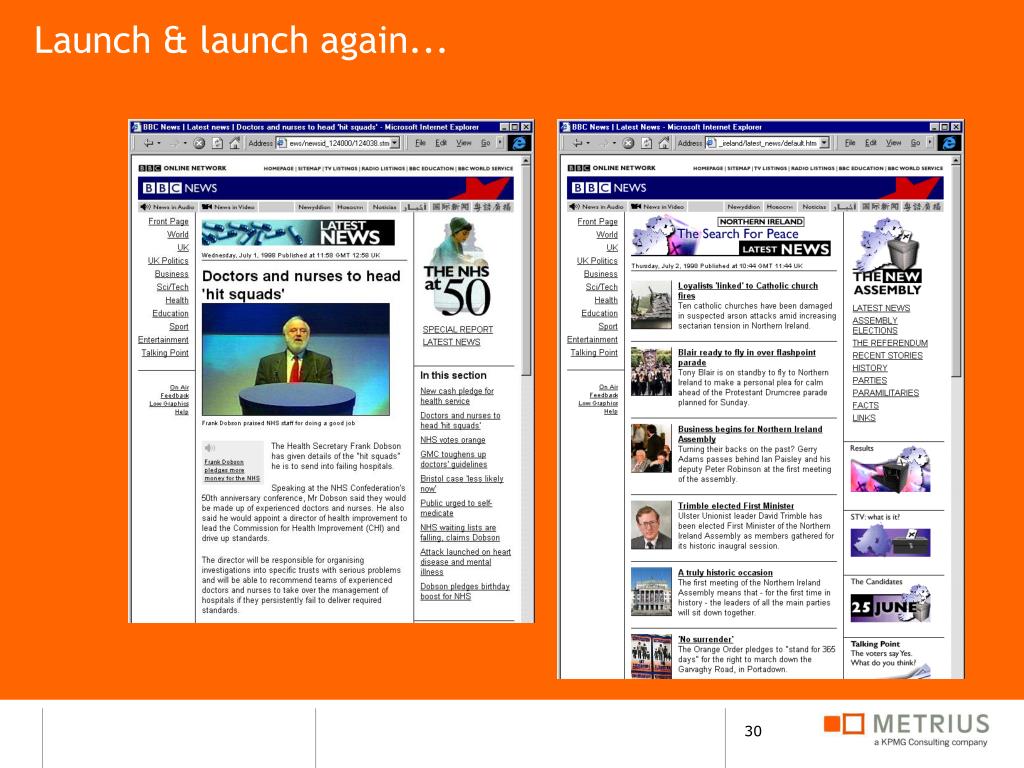Image resolution: width=1024 pixels, height=768 pixels.
Task: Expand menu bar chevron in right window
Action: [930, 142]
